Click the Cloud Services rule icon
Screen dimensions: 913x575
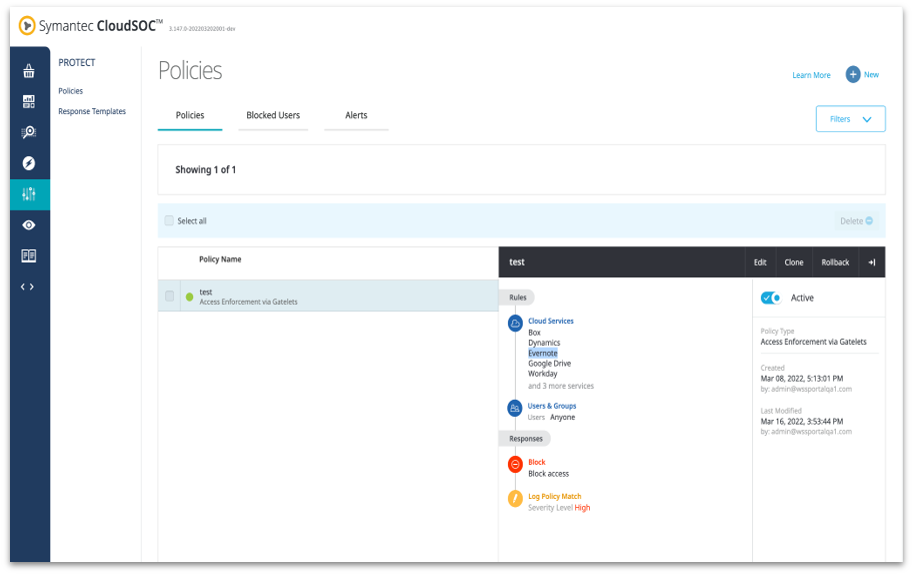(x=515, y=322)
